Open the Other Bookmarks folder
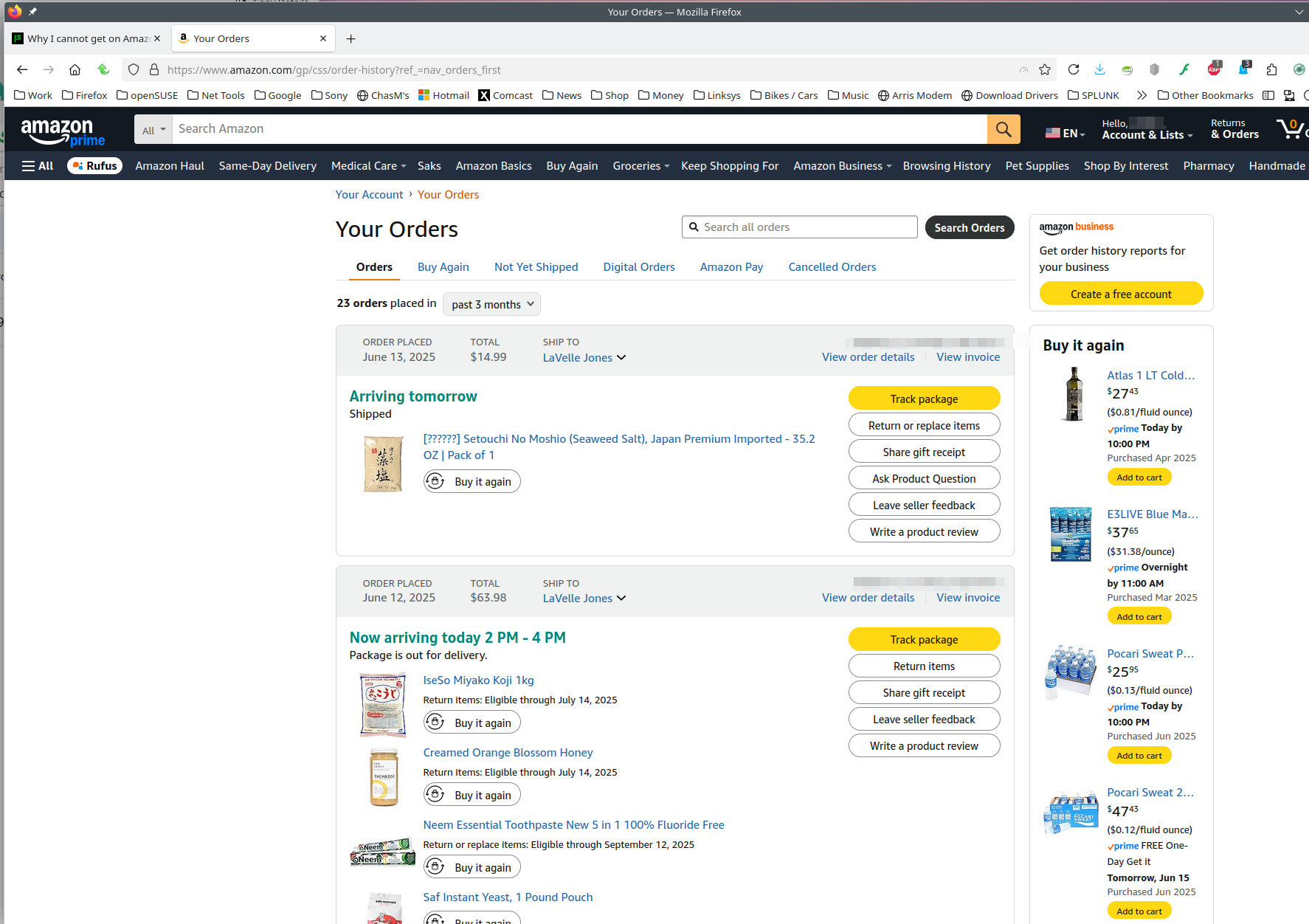The width and height of the screenshot is (1309, 924). click(x=1206, y=95)
